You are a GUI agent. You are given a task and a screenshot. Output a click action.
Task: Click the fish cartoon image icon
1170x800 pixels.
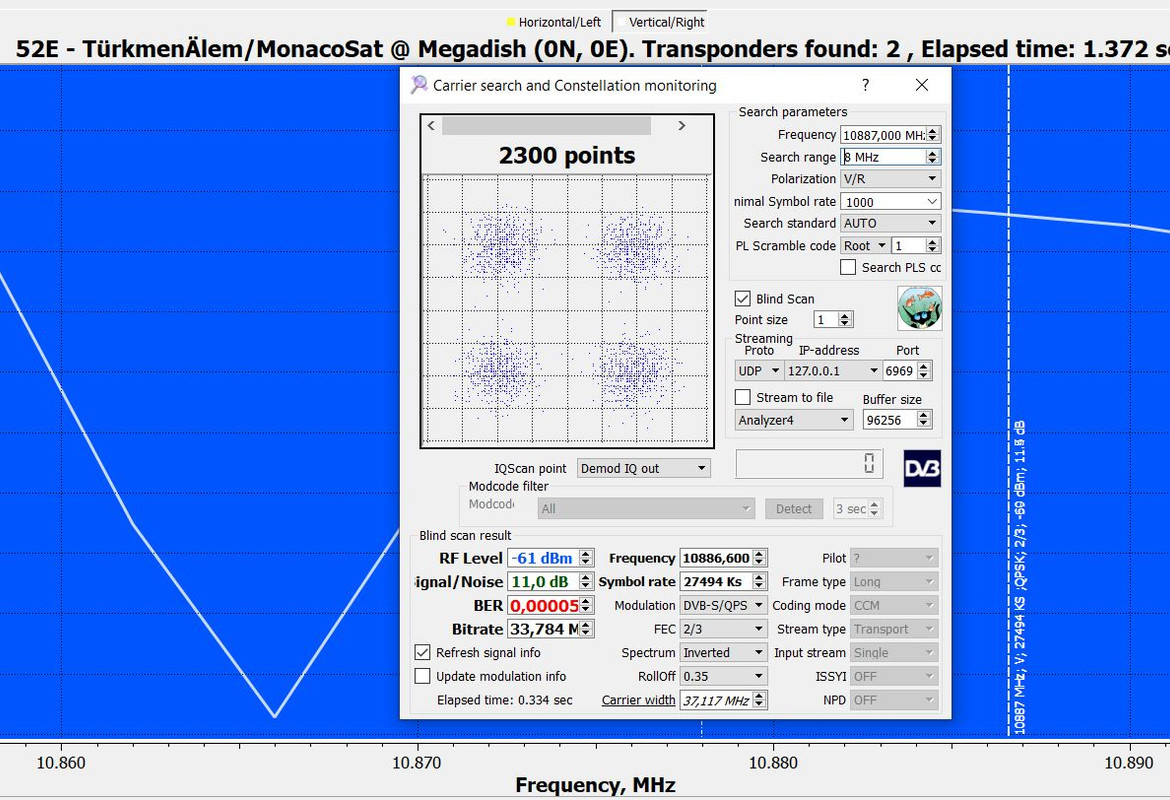[x=919, y=308]
